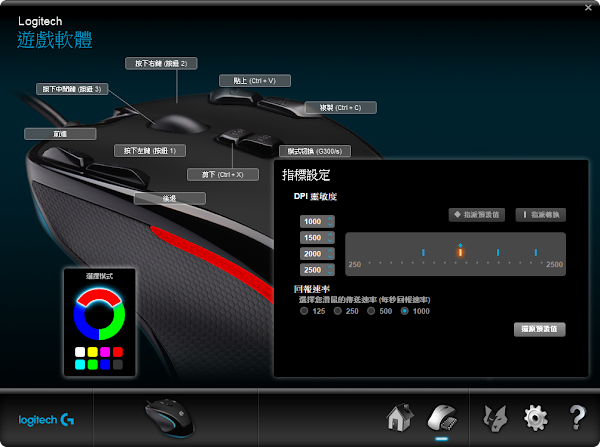Click the green mode segment of color ring

[116, 323]
